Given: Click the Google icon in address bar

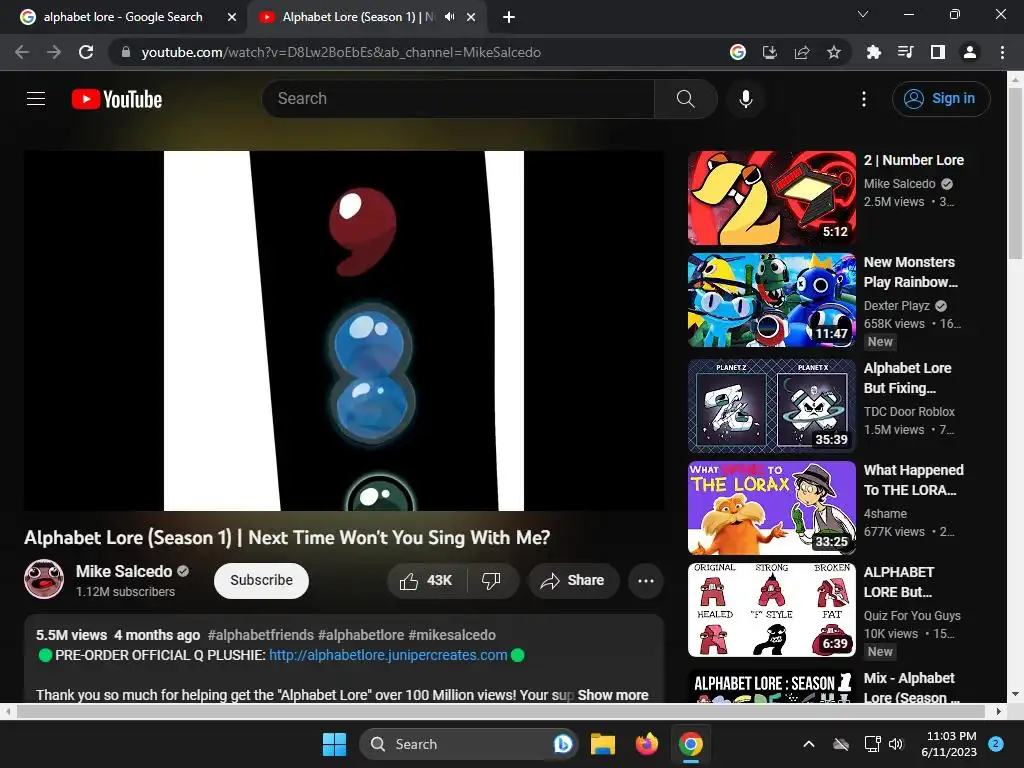Looking at the screenshot, I should (x=738, y=52).
